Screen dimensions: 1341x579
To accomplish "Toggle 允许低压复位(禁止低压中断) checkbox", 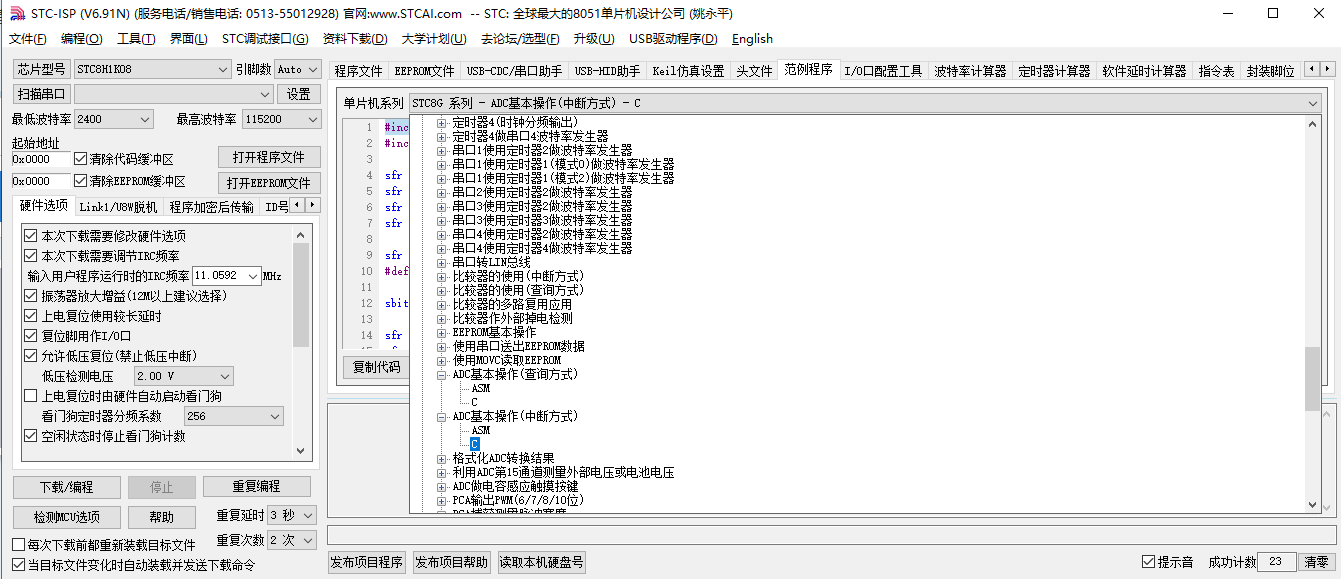I will click(x=31, y=356).
